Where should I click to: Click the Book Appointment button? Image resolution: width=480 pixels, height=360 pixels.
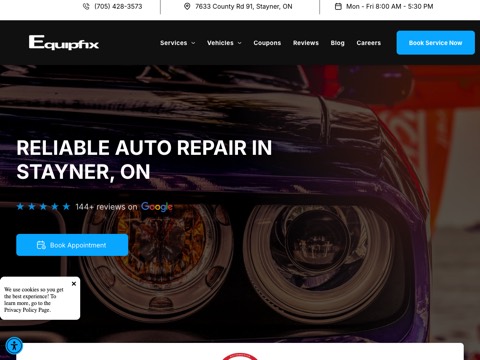pos(72,245)
